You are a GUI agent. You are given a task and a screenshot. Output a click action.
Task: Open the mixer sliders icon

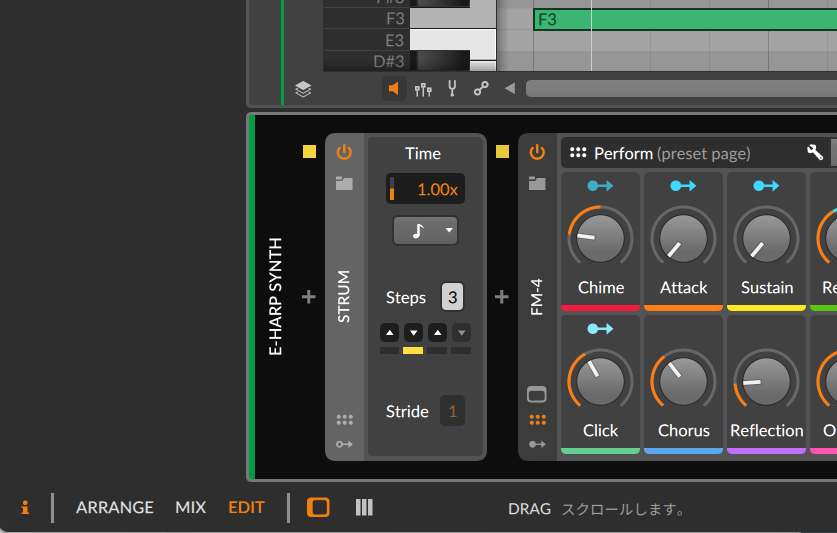(423, 89)
